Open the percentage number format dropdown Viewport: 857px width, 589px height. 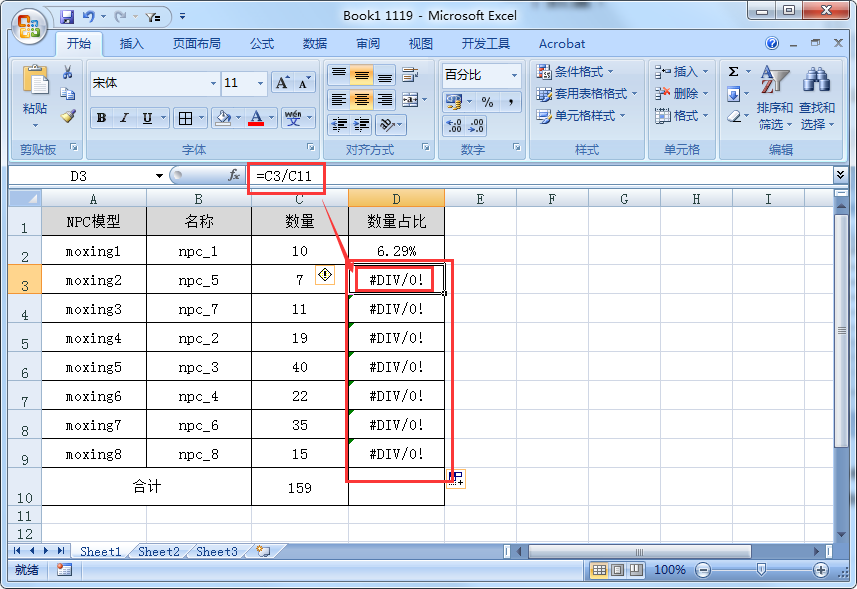(514, 75)
